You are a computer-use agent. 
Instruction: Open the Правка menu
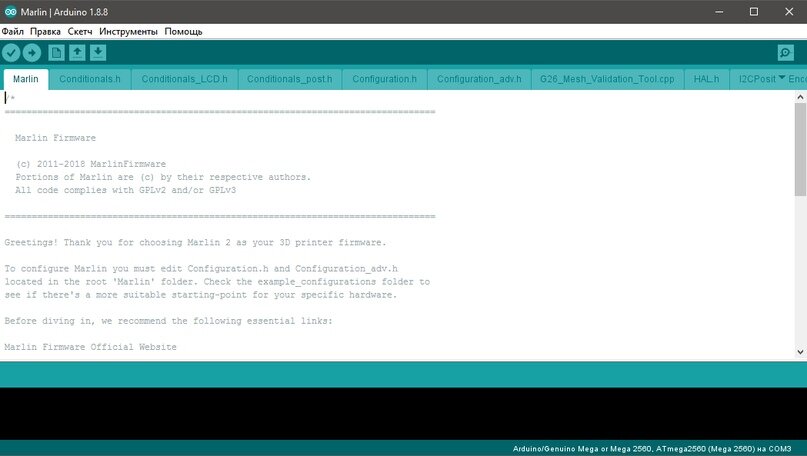point(45,31)
